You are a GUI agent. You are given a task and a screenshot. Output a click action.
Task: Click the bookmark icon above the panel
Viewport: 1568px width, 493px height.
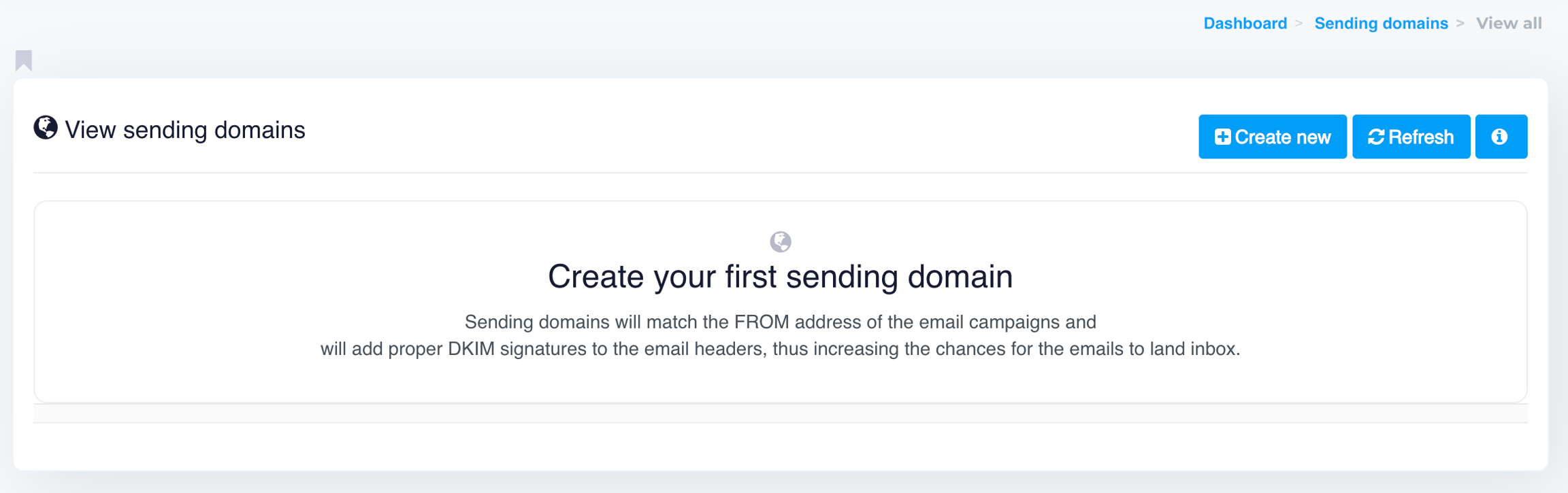click(24, 61)
